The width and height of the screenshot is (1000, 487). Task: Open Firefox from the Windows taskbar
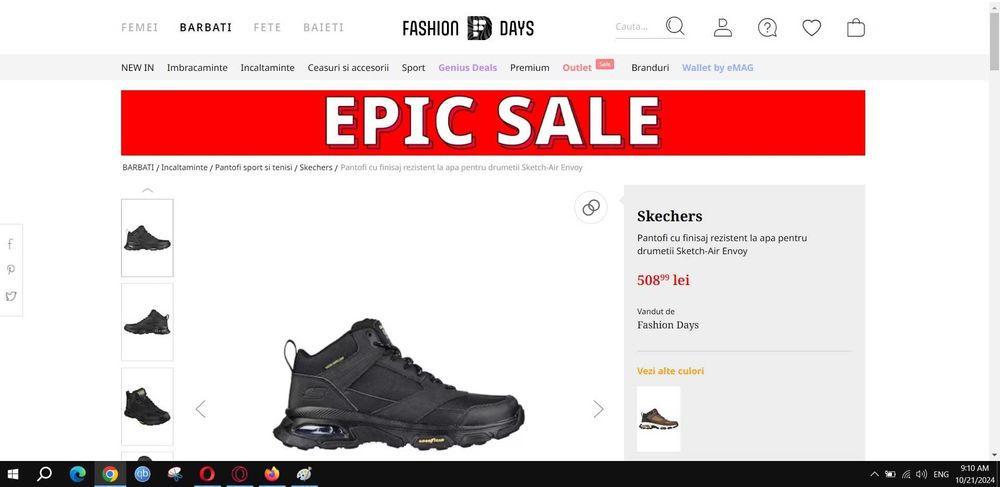272,474
